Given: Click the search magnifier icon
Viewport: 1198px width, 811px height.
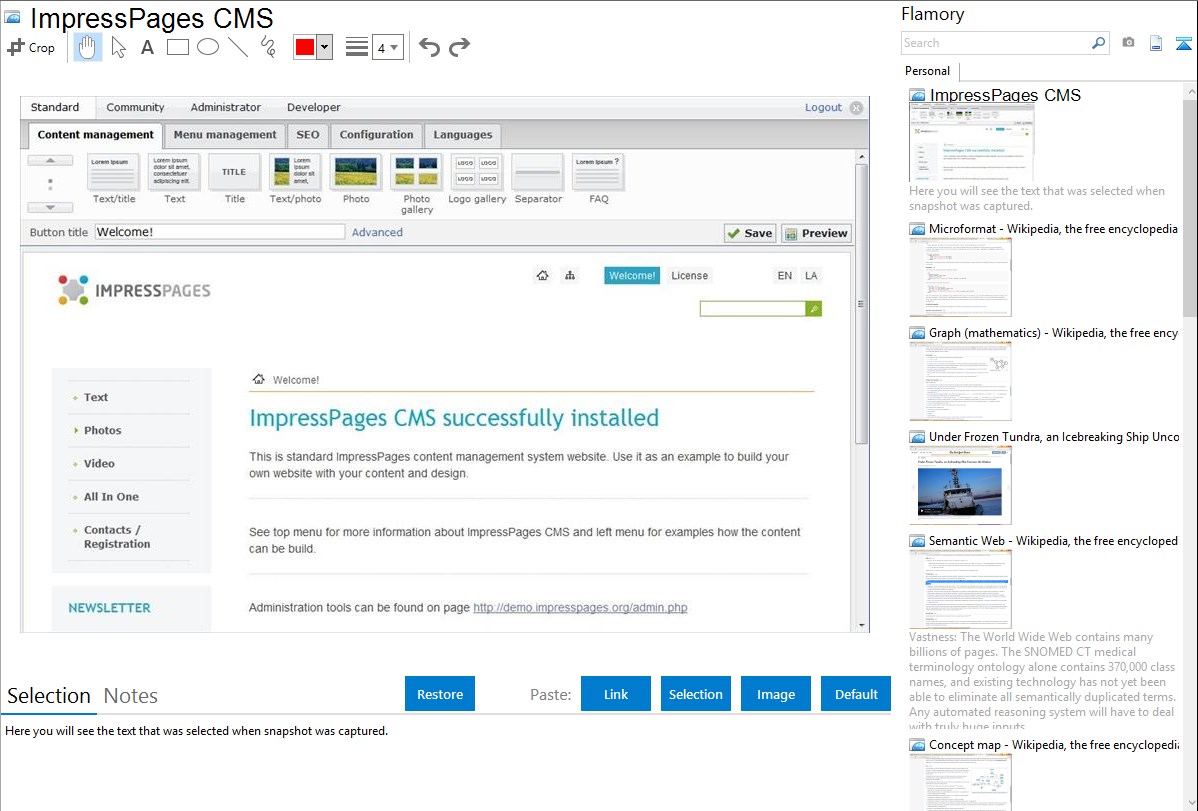Looking at the screenshot, I should [1098, 43].
